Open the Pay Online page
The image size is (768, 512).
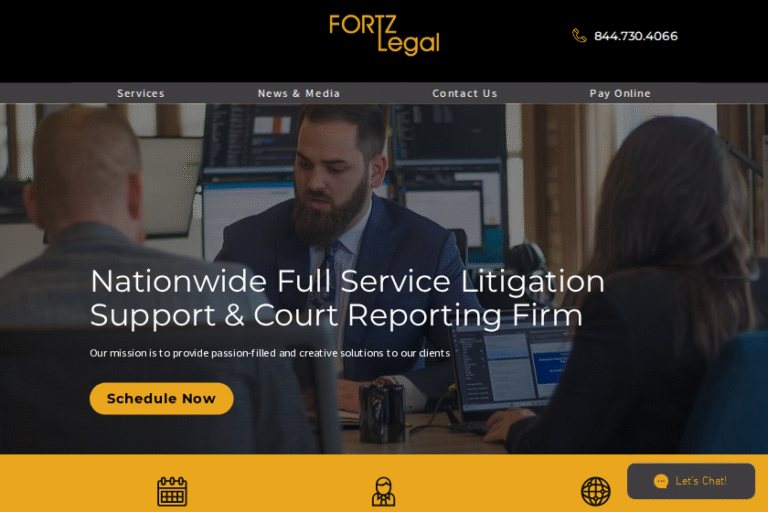coord(620,93)
